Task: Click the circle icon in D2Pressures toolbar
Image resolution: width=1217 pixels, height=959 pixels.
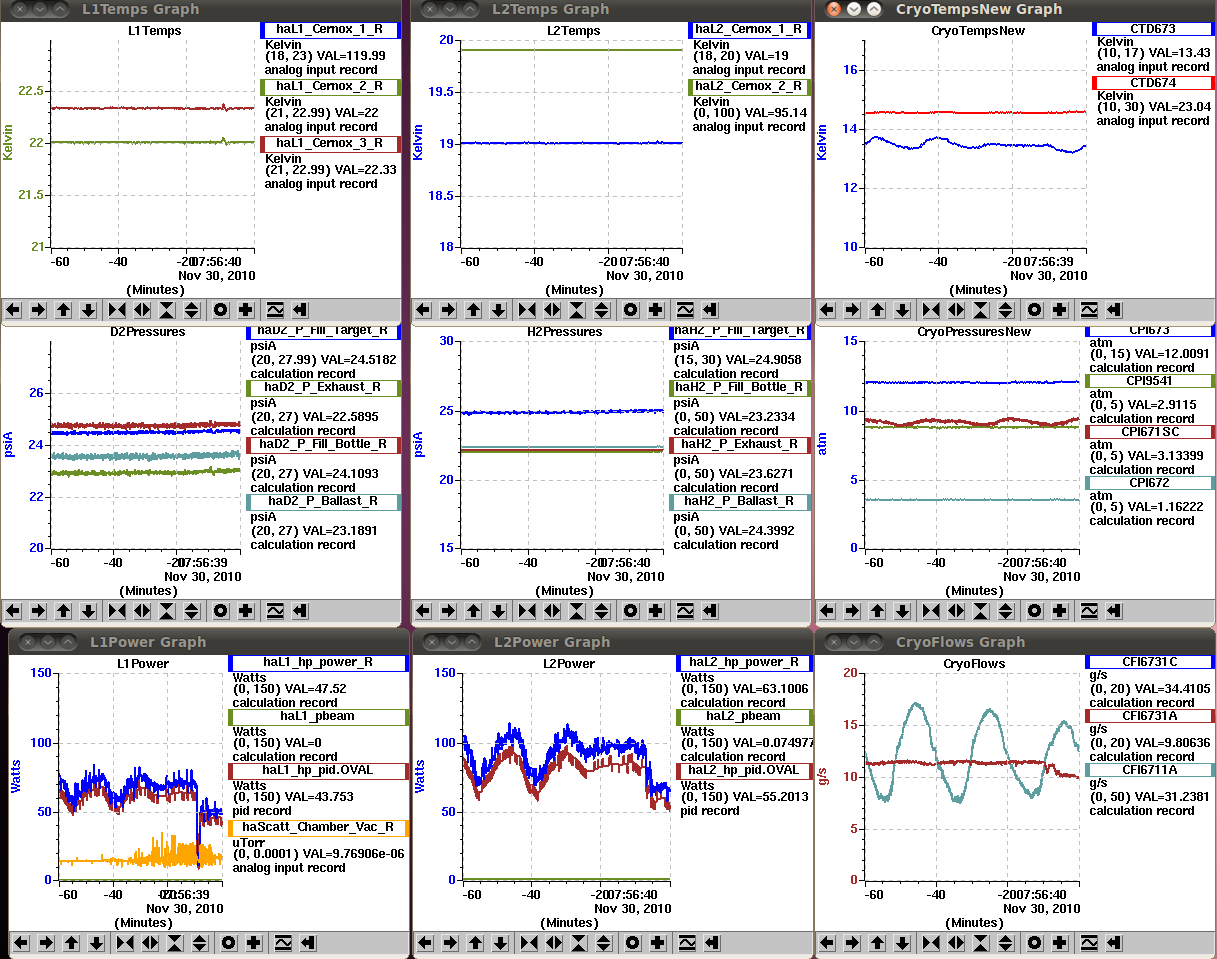Action: point(221,610)
